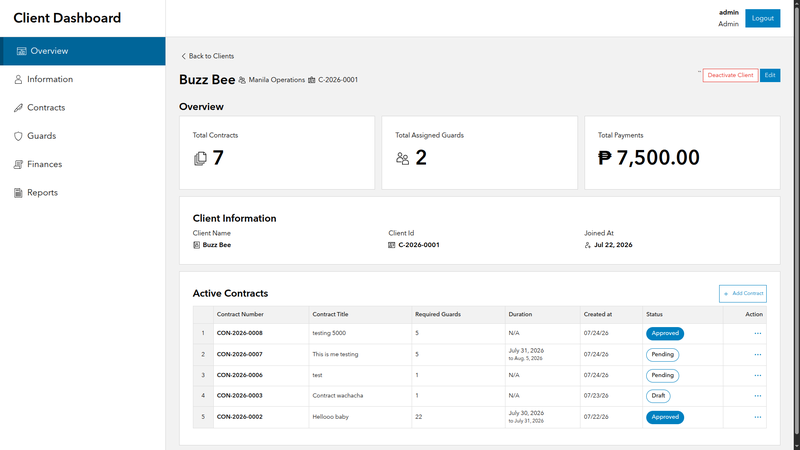
Task: Open action menu for CON-2026-0007
Action: pyautogui.click(x=758, y=355)
